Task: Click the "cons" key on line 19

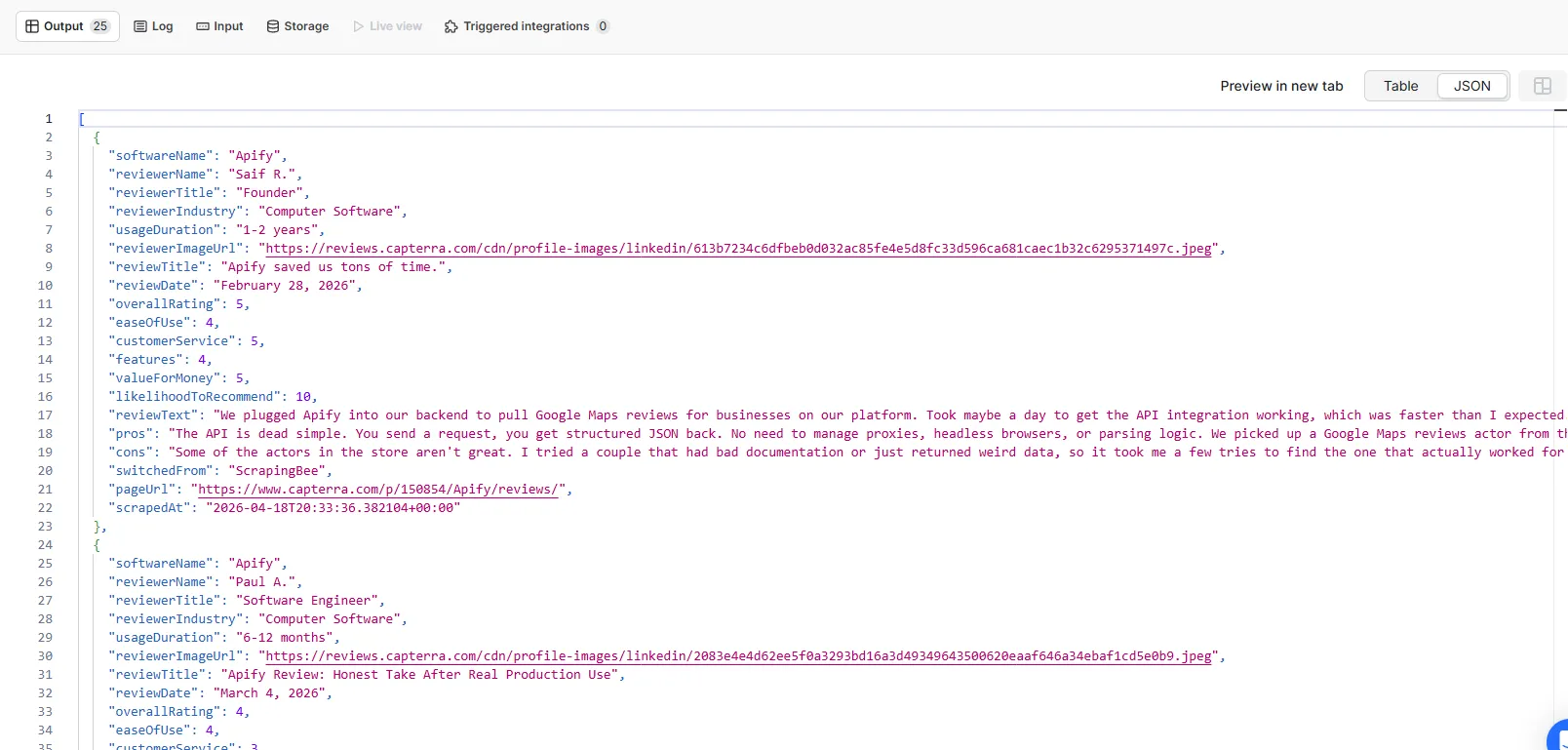Action: click(131, 453)
